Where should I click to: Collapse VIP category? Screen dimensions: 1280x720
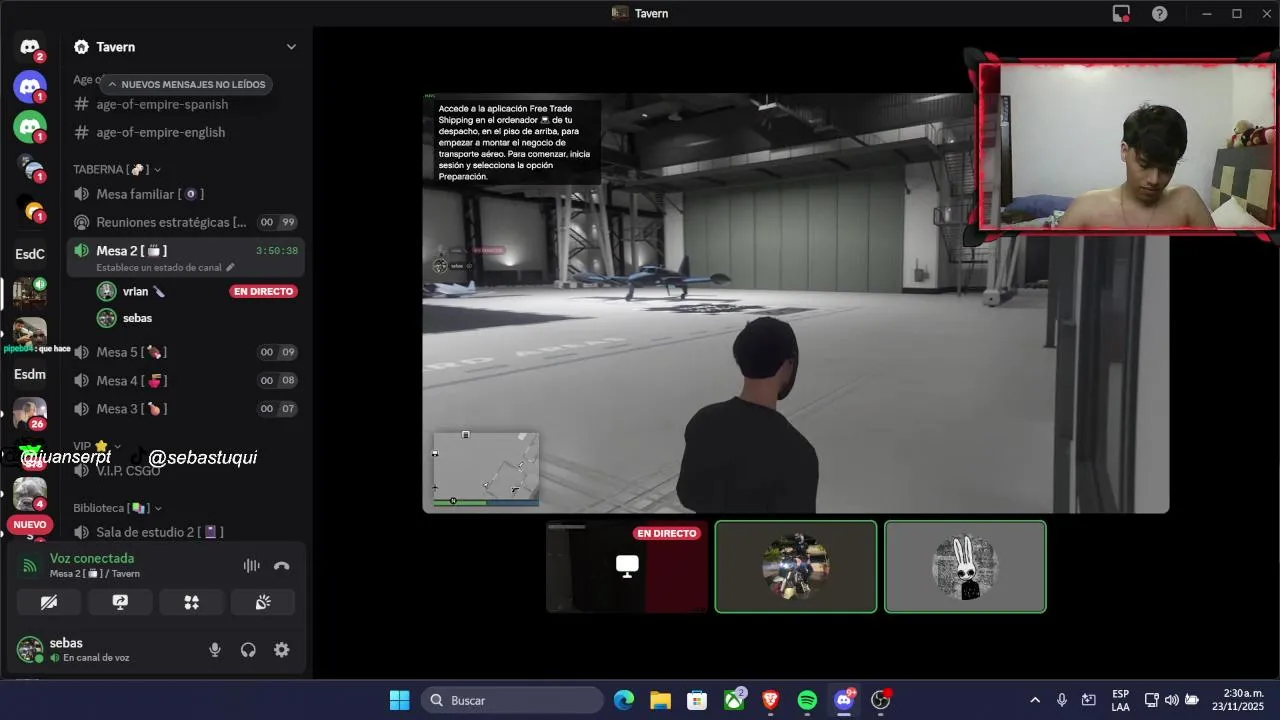pos(97,446)
